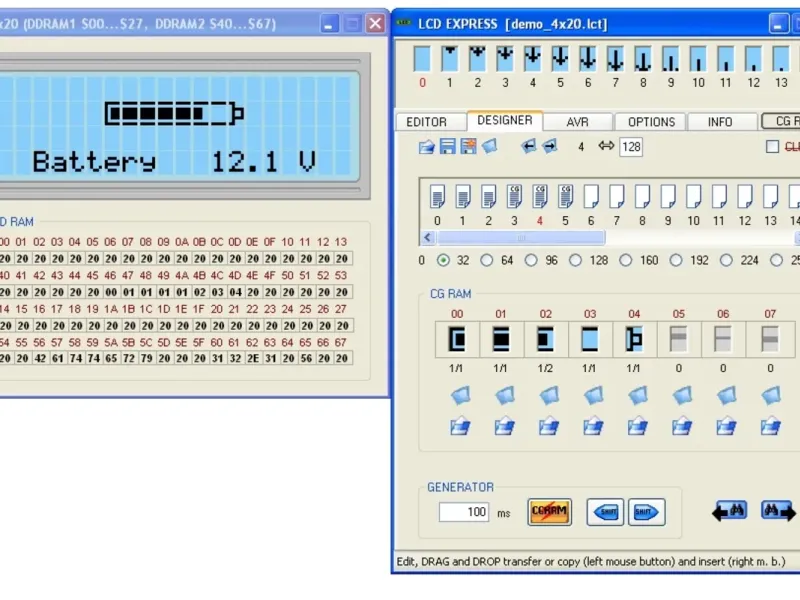Click the clear page icon in Designer toolbar

click(x=489, y=146)
